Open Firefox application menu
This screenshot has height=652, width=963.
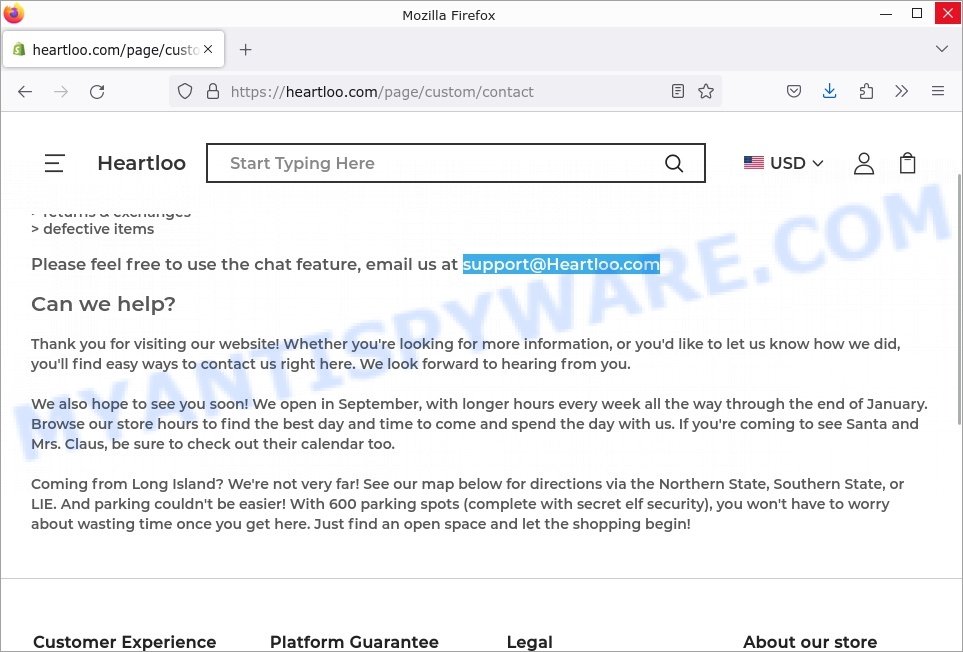click(x=938, y=91)
